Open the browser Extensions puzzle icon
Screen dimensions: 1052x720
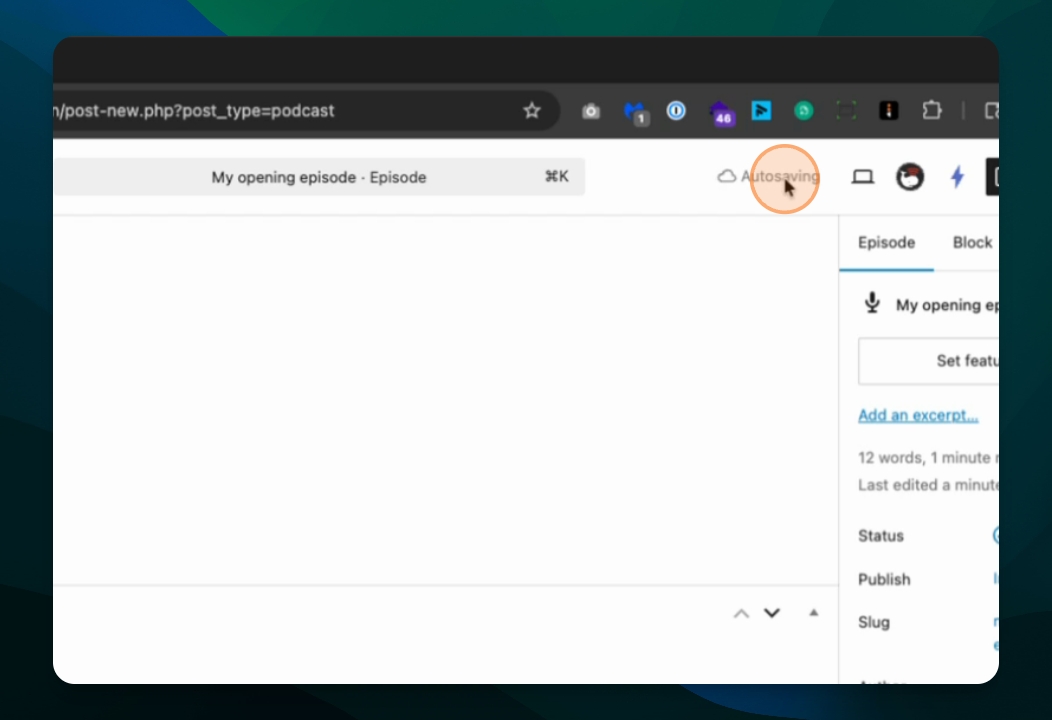point(932,110)
